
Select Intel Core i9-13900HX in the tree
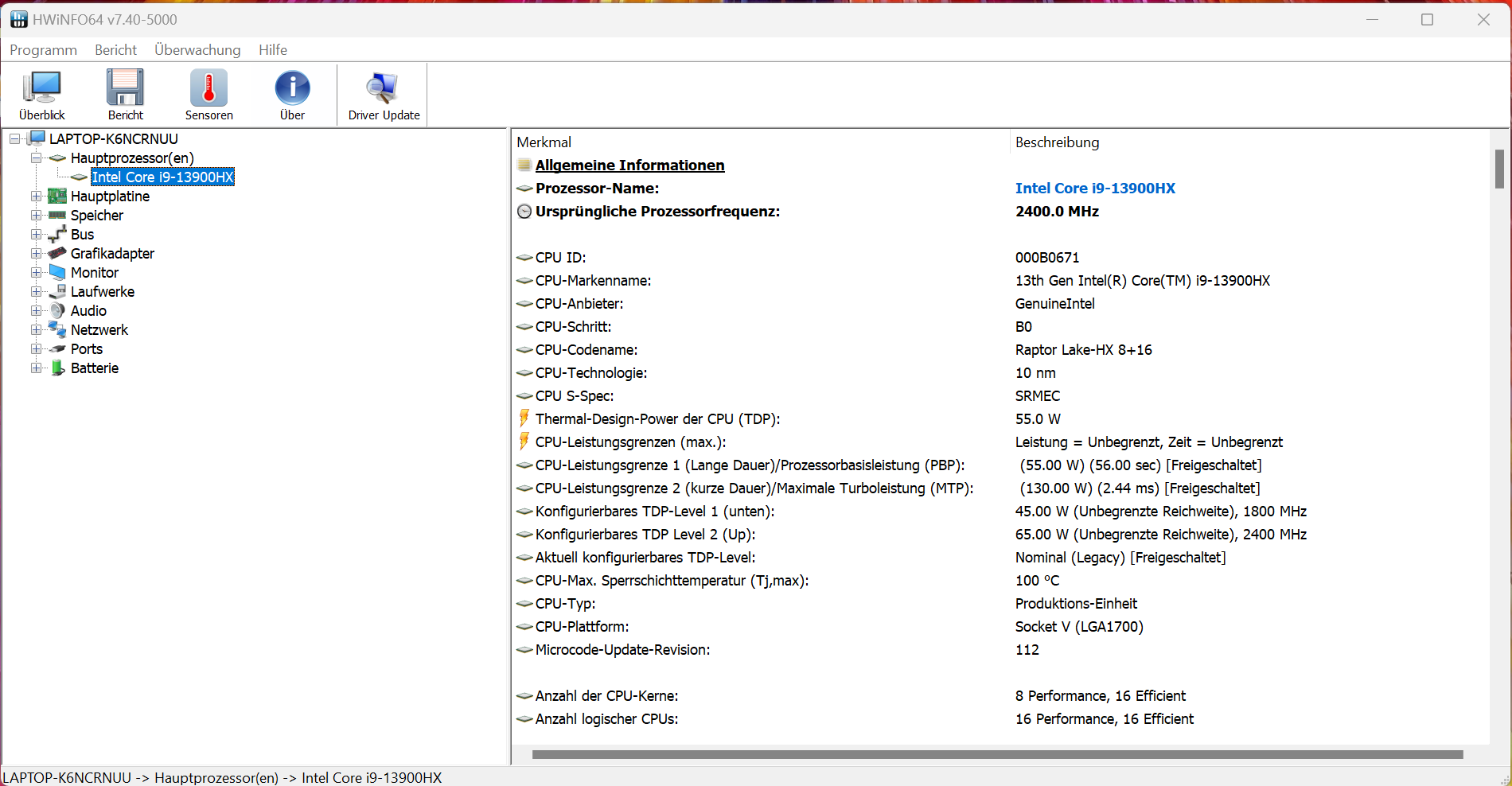click(162, 177)
